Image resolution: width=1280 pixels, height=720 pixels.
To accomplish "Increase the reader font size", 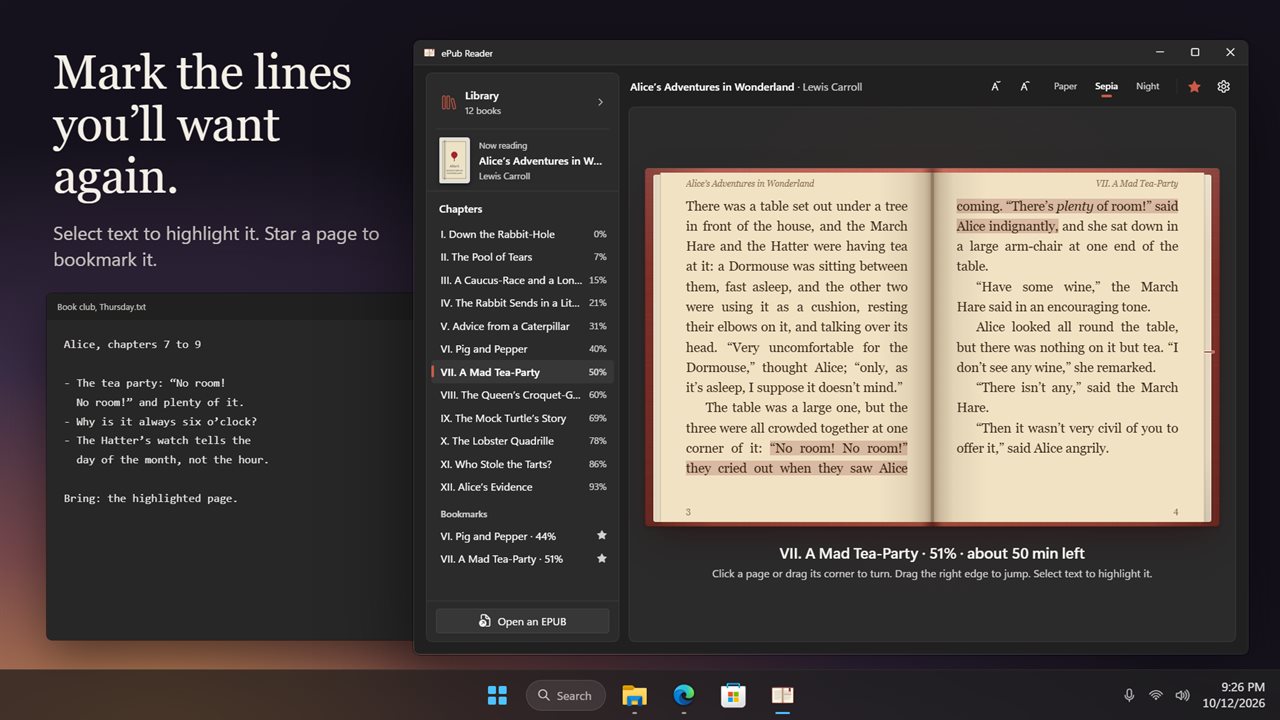I will [1025, 87].
